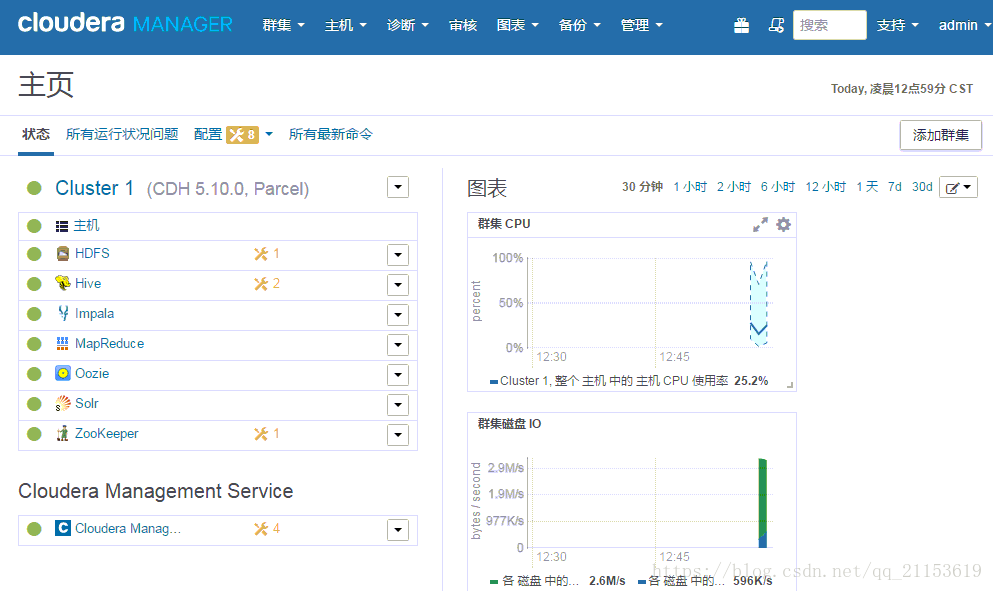The image size is (993, 591).
Task: Open the 诊断 menu
Action: 407,25
